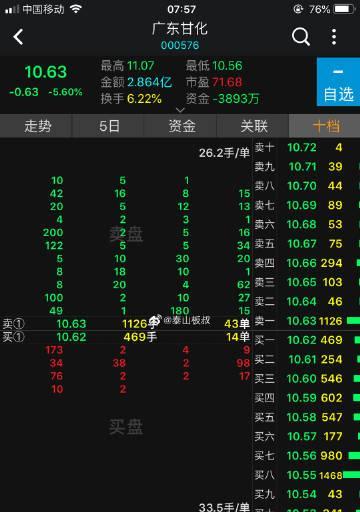Tap the orientation lock status icon
The height and width of the screenshot is (512, 360).
click(x=298, y=9)
